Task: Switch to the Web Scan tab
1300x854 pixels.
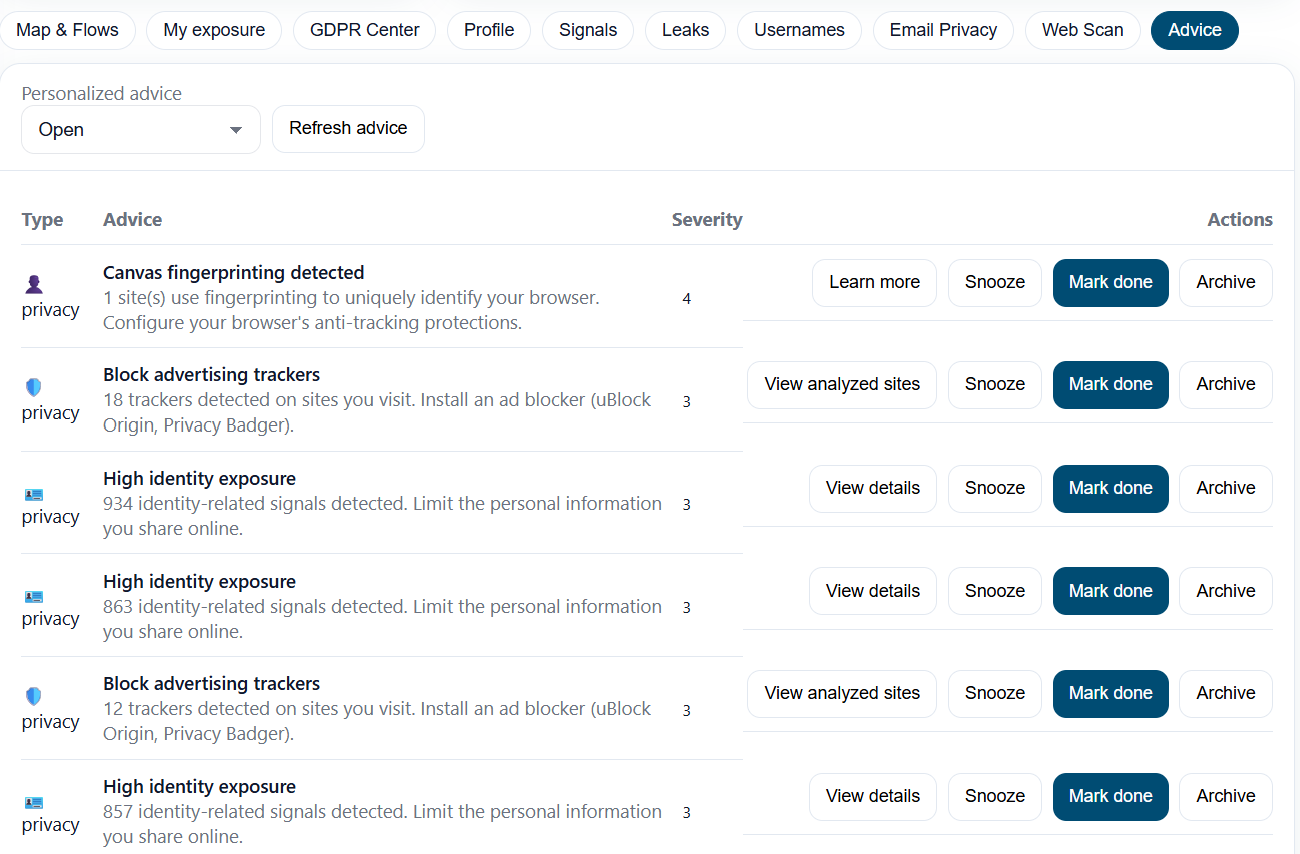Action: (1082, 30)
